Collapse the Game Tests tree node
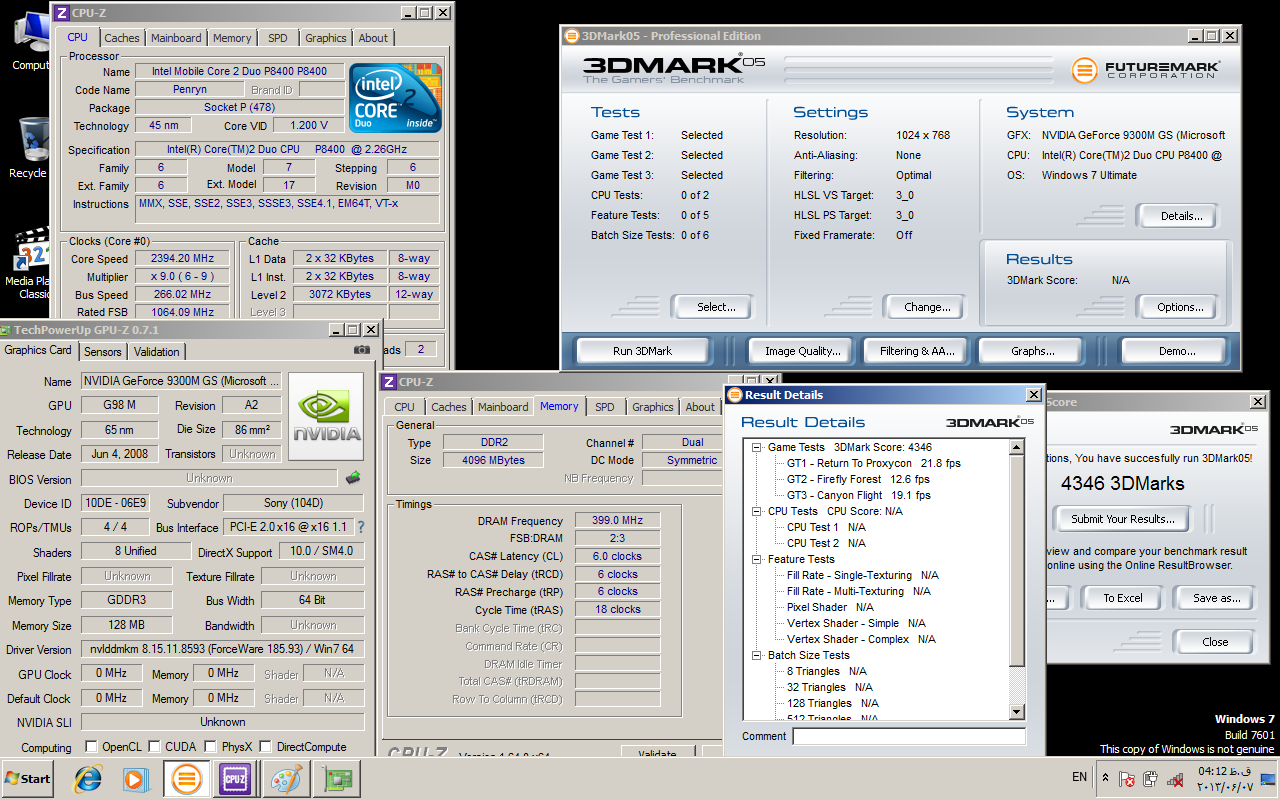This screenshot has height=800, width=1280. click(x=757, y=447)
